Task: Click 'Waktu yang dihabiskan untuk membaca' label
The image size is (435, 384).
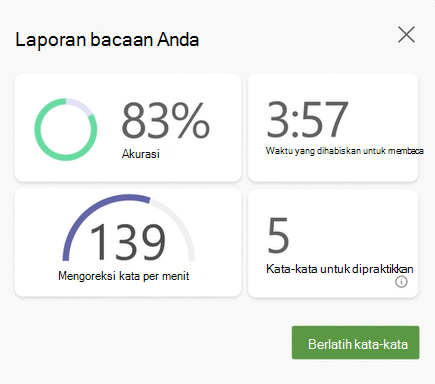Action: 345,151
